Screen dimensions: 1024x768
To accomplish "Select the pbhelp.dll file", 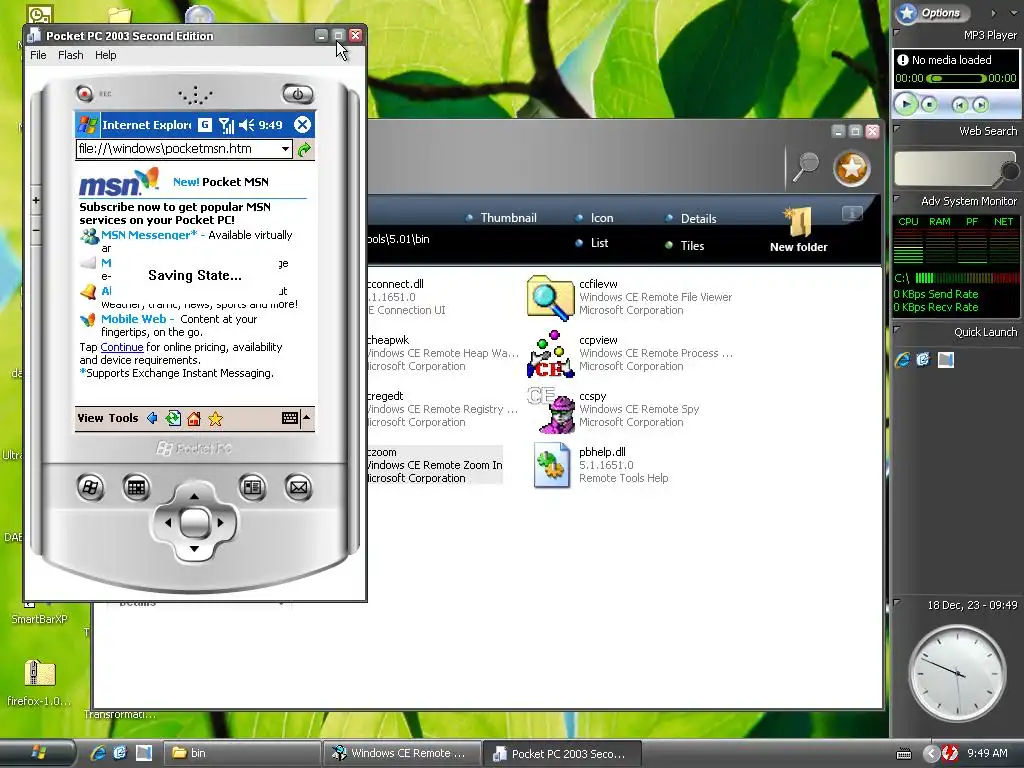I will click(x=601, y=465).
